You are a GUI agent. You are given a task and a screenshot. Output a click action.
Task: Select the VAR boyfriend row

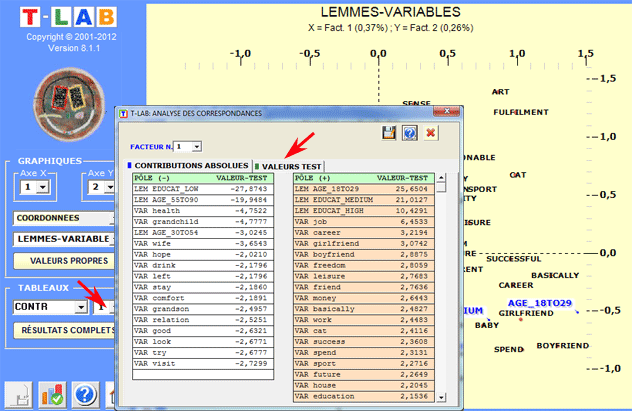pyautogui.click(x=364, y=254)
